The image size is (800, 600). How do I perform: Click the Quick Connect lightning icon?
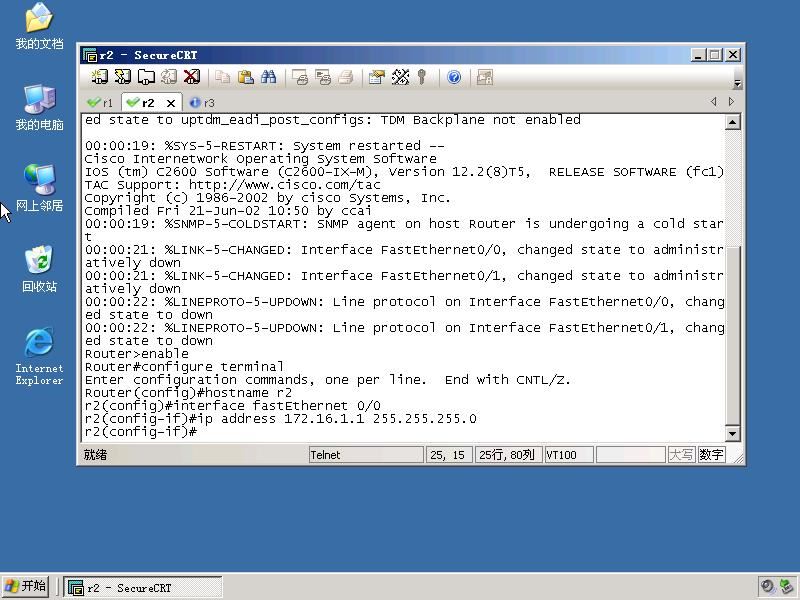tap(122, 77)
